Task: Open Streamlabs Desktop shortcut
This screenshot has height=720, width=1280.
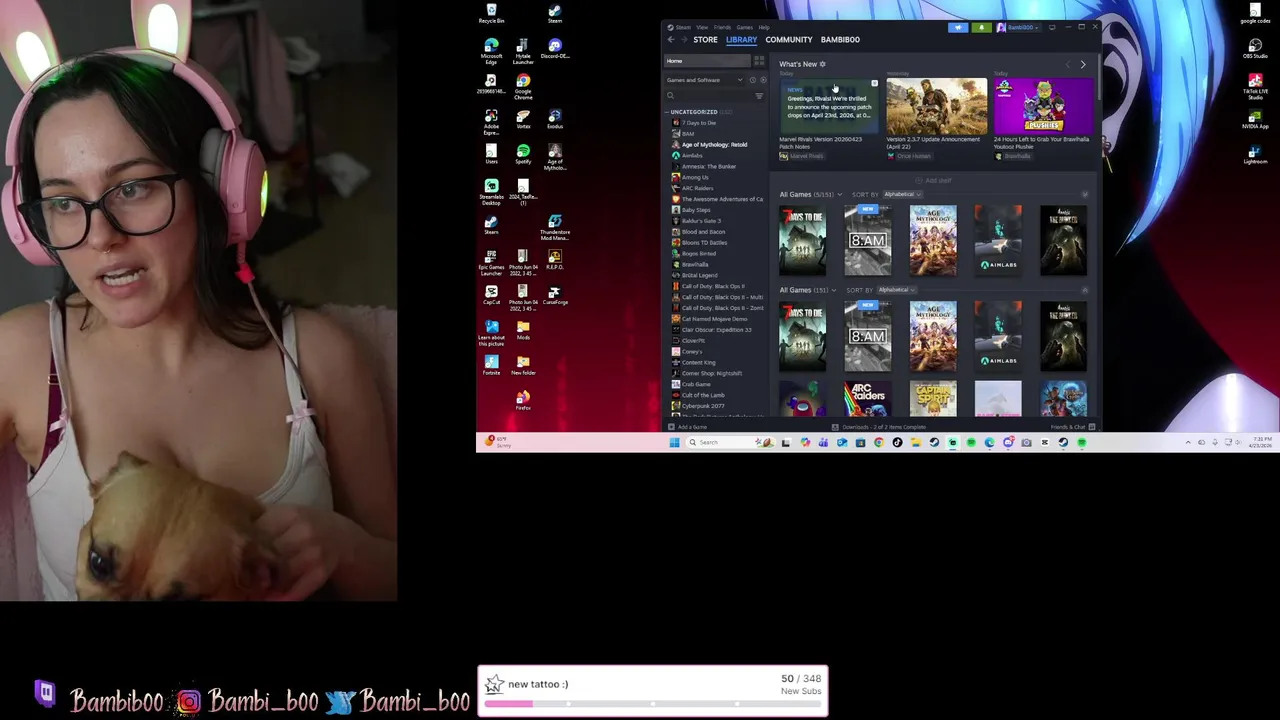Action: click(491, 190)
